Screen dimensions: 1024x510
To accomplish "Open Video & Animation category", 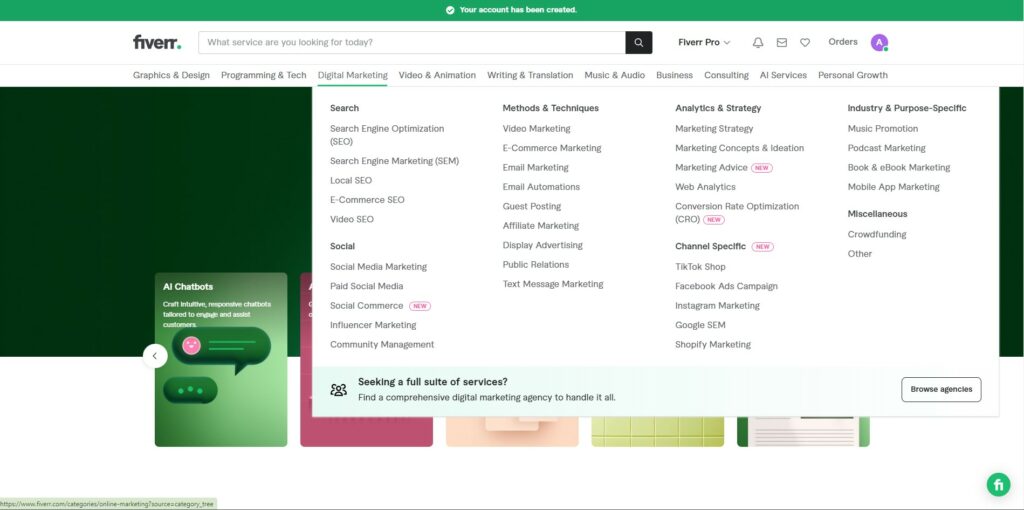I will point(437,75).
